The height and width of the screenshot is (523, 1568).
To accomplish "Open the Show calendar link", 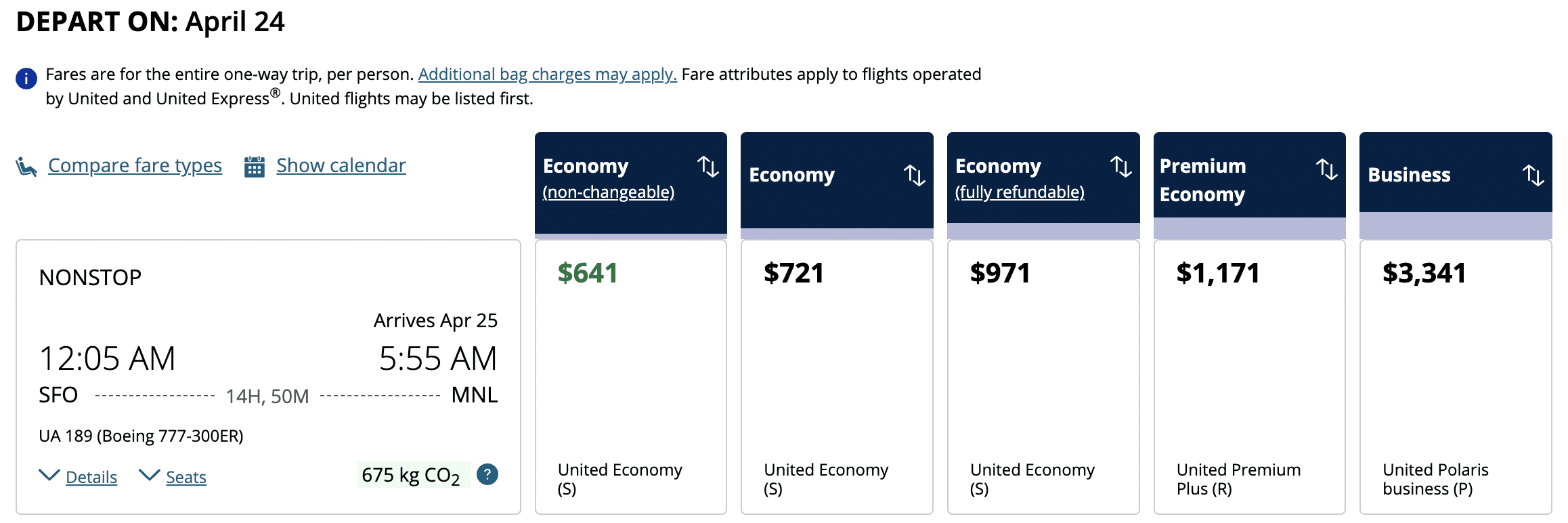I will pyautogui.click(x=341, y=166).
